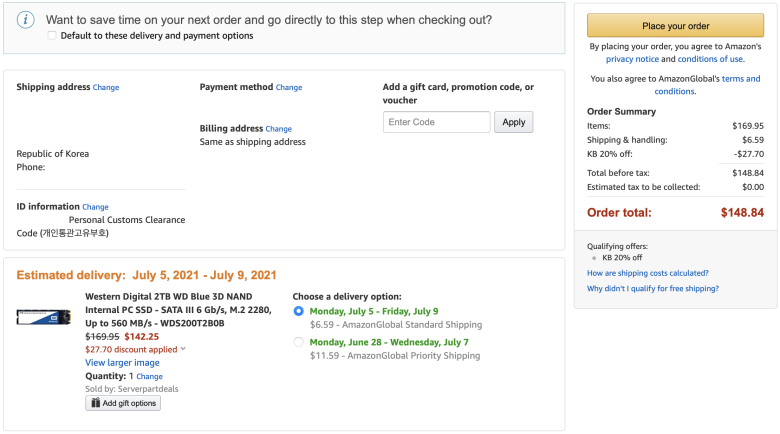Change the payment method
Viewport: 780px width, 434px height.
pyautogui.click(x=289, y=87)
